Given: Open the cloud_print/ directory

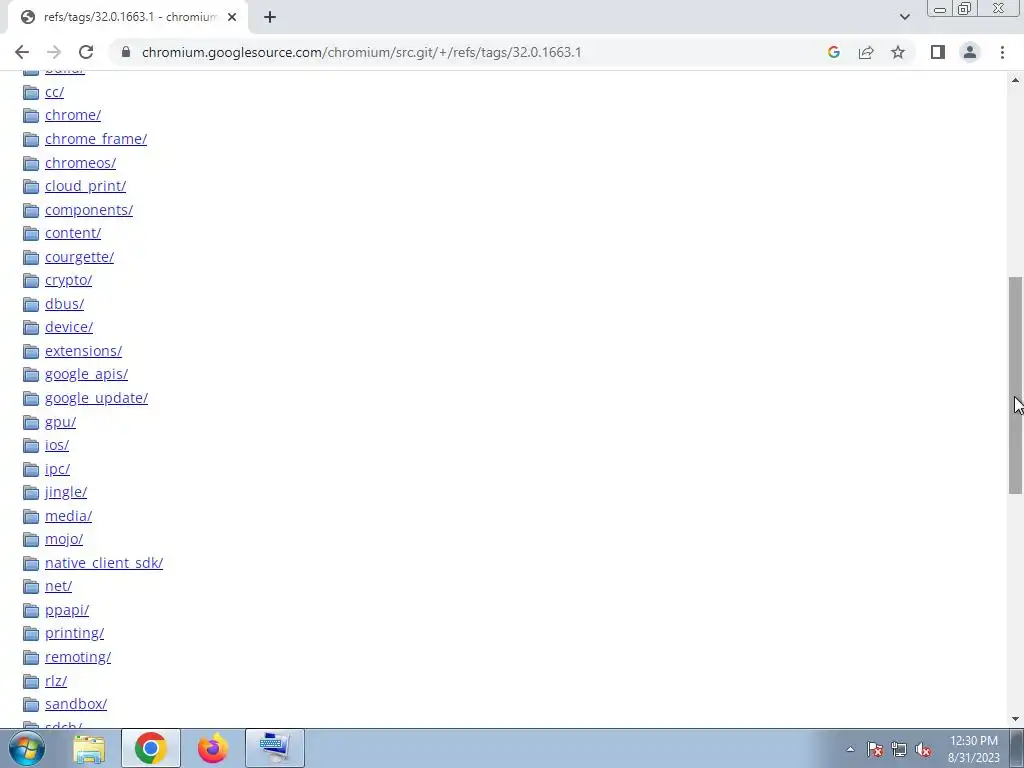Looking at the screenshot, I should click(x=86, y=186).
